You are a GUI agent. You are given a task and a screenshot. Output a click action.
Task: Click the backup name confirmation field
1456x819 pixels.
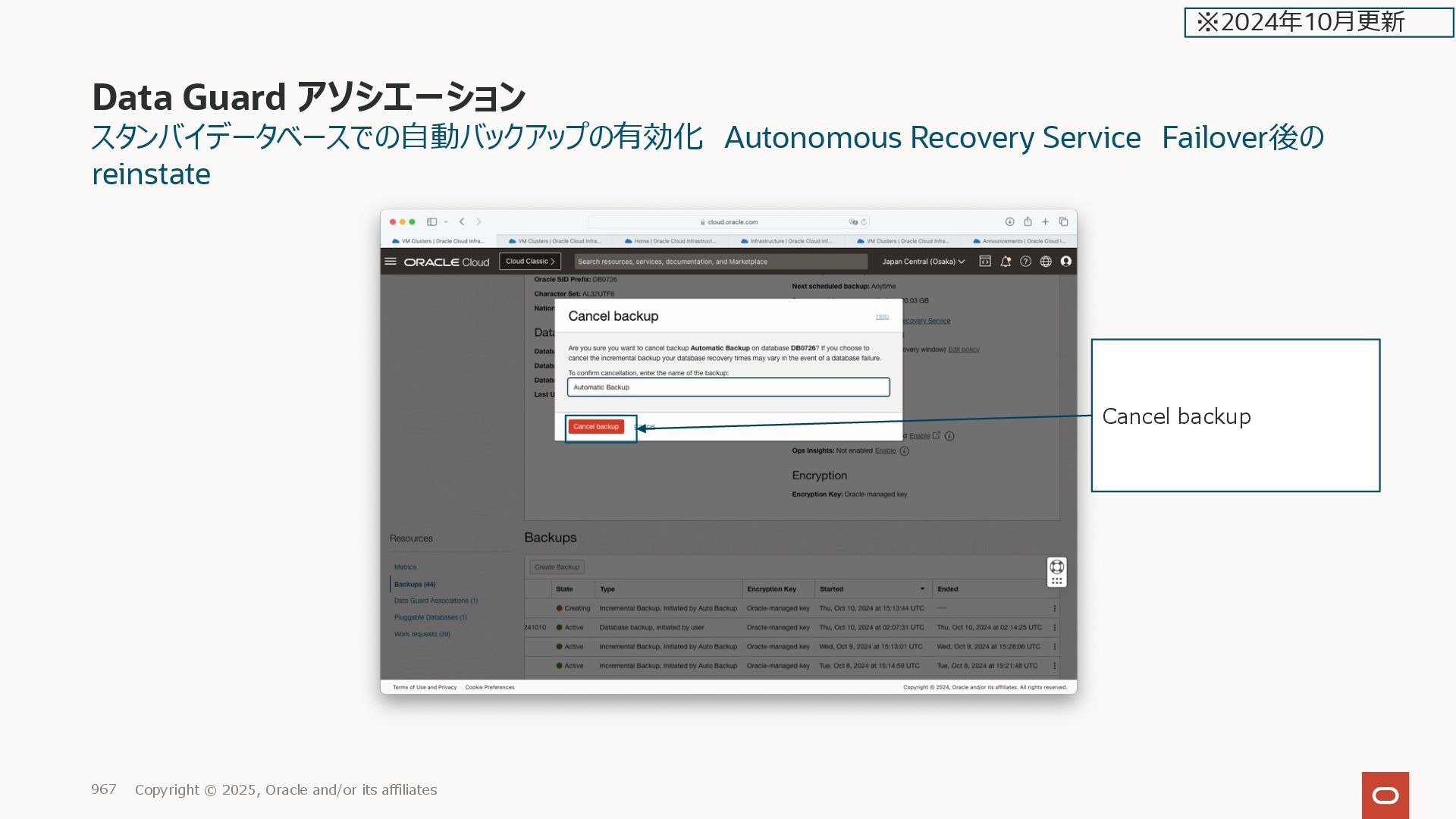(x=728, y=388)
